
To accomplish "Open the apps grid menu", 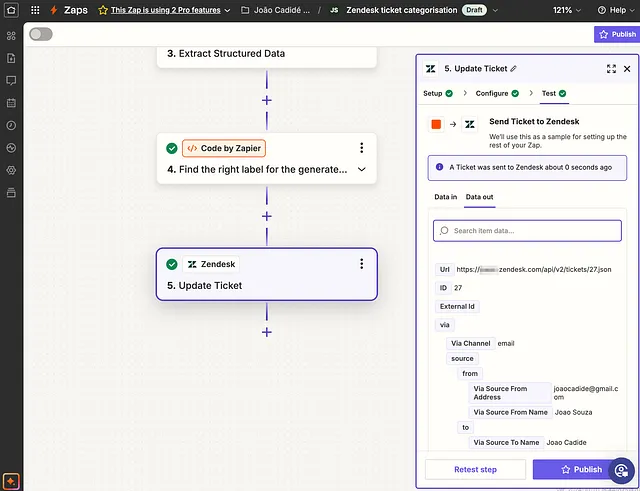I will [x=35, y=10].
